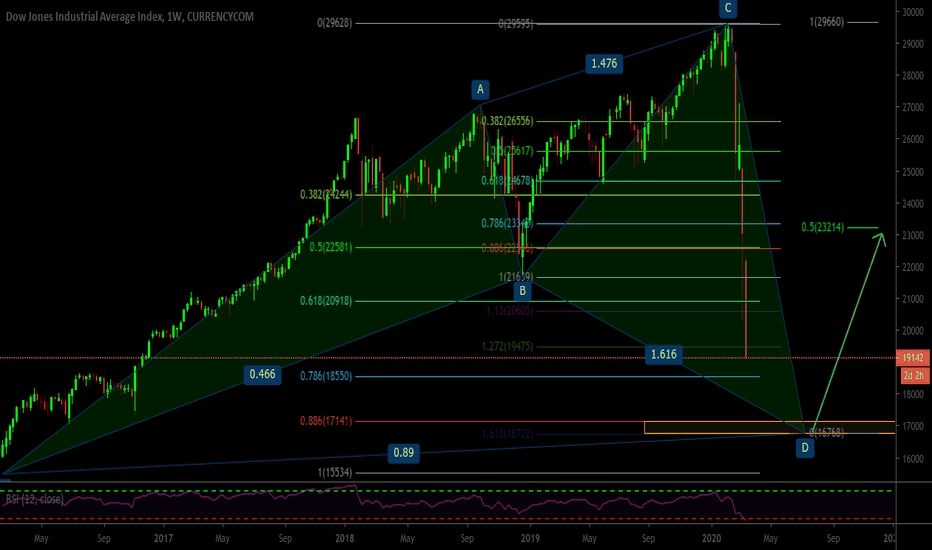The width and height of the screenshot is (932, 550).
Task: Click the 1.13(20605) extension label
Action: [x=509, y=310]
